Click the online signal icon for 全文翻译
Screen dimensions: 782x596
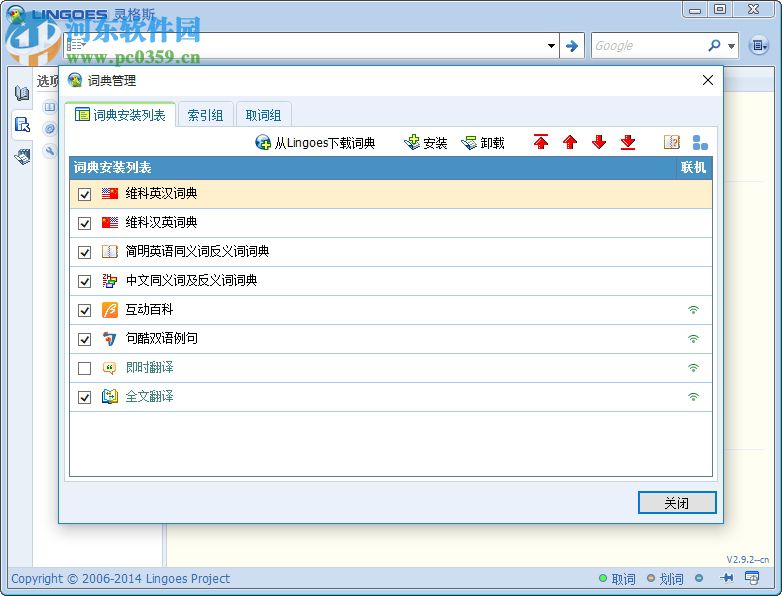[693, 397]
